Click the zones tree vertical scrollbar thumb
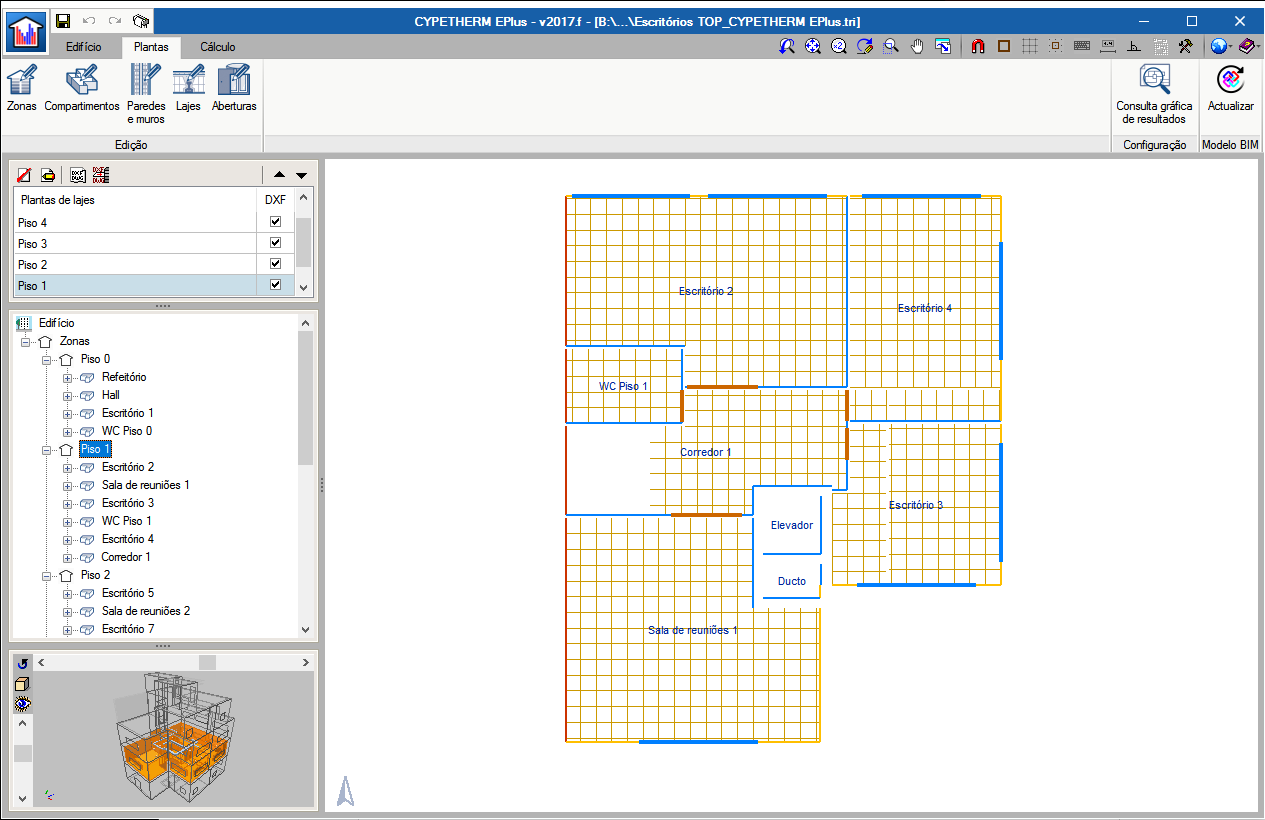The width and height of the screenshot is (1265, 820). (305, 398)
